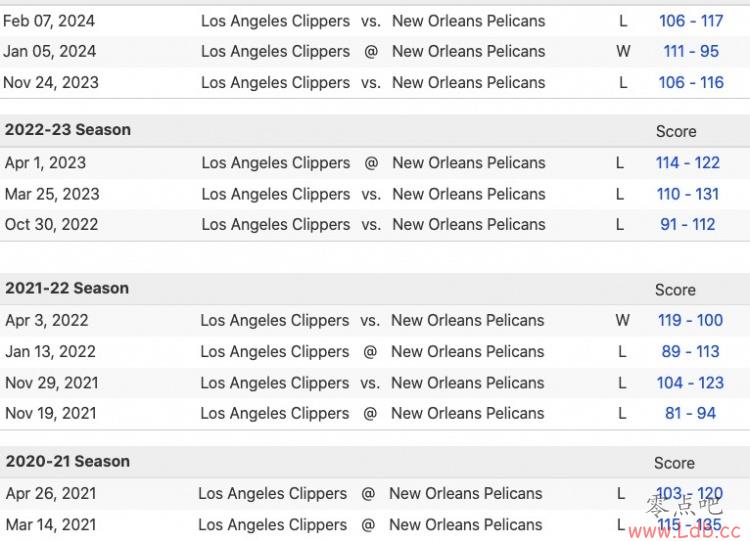
Task: Click the 2021-22 Season header
Action: click(x=67, y=288)
